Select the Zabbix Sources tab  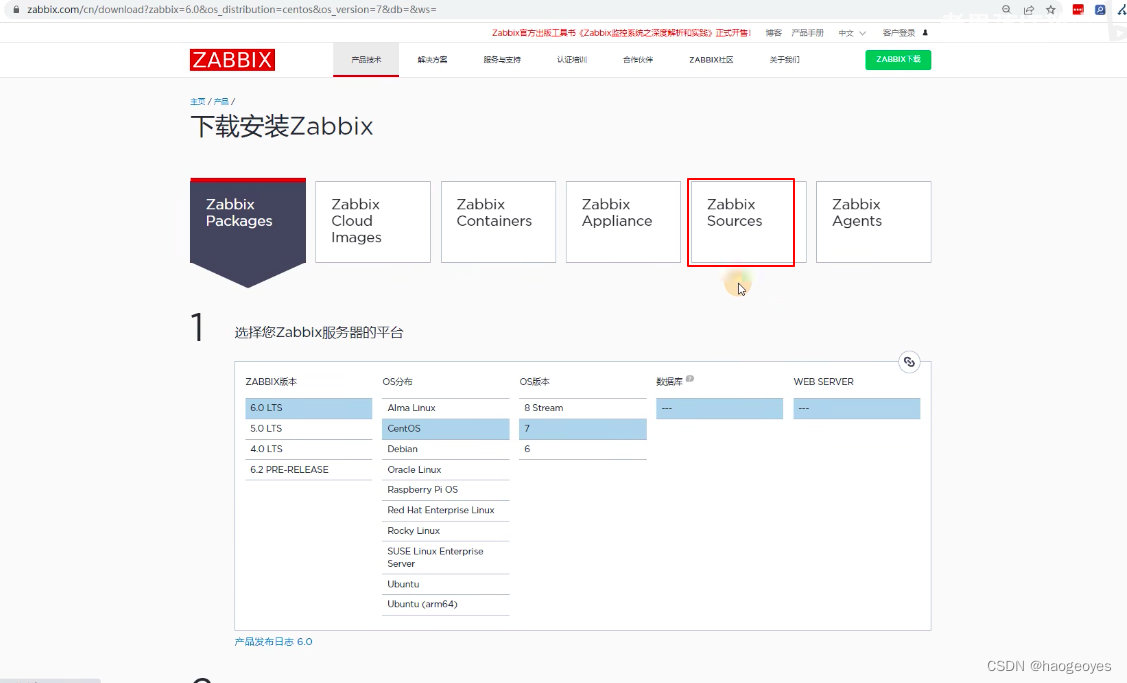point(748,221)
